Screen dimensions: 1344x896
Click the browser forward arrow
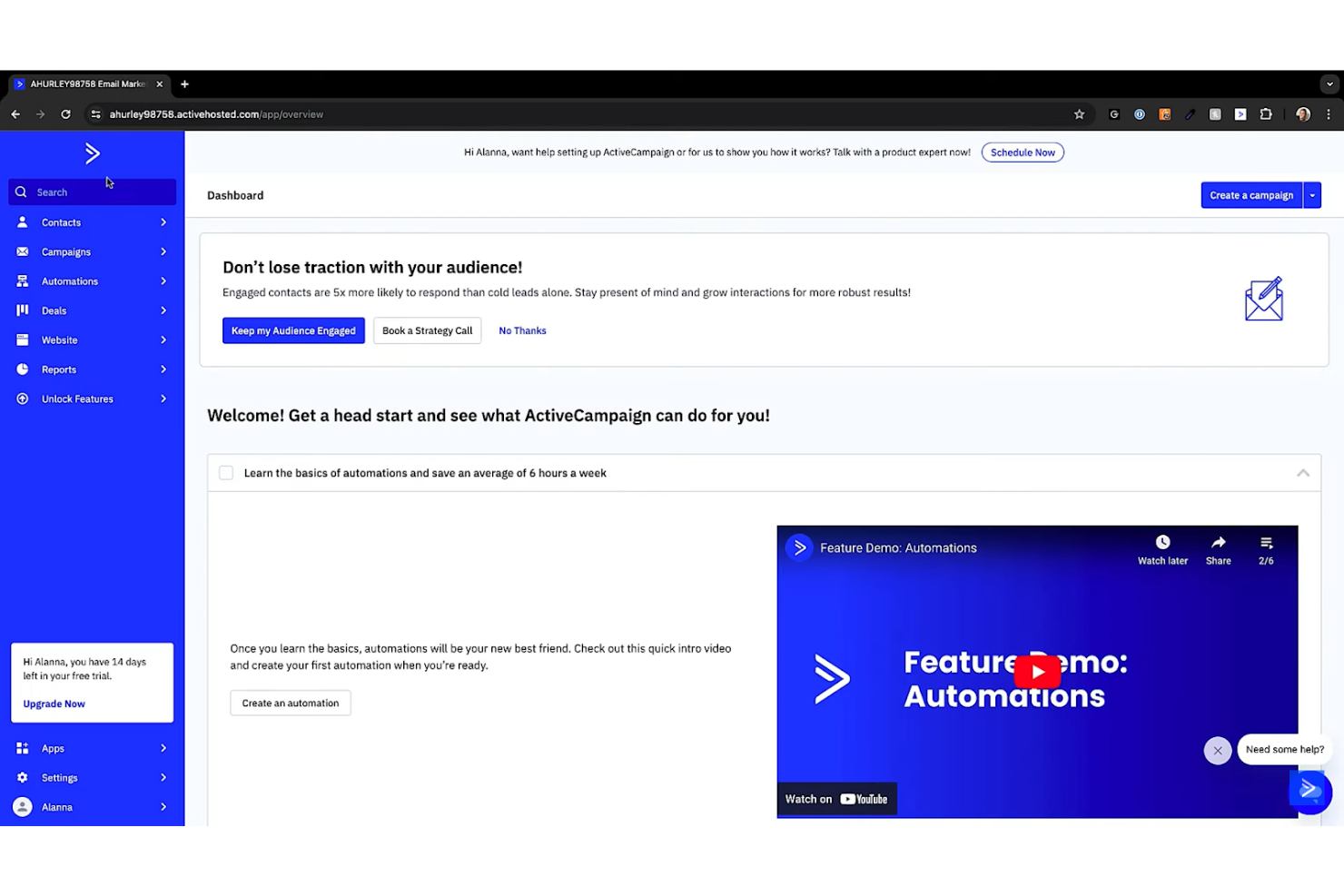coord(40,114)
